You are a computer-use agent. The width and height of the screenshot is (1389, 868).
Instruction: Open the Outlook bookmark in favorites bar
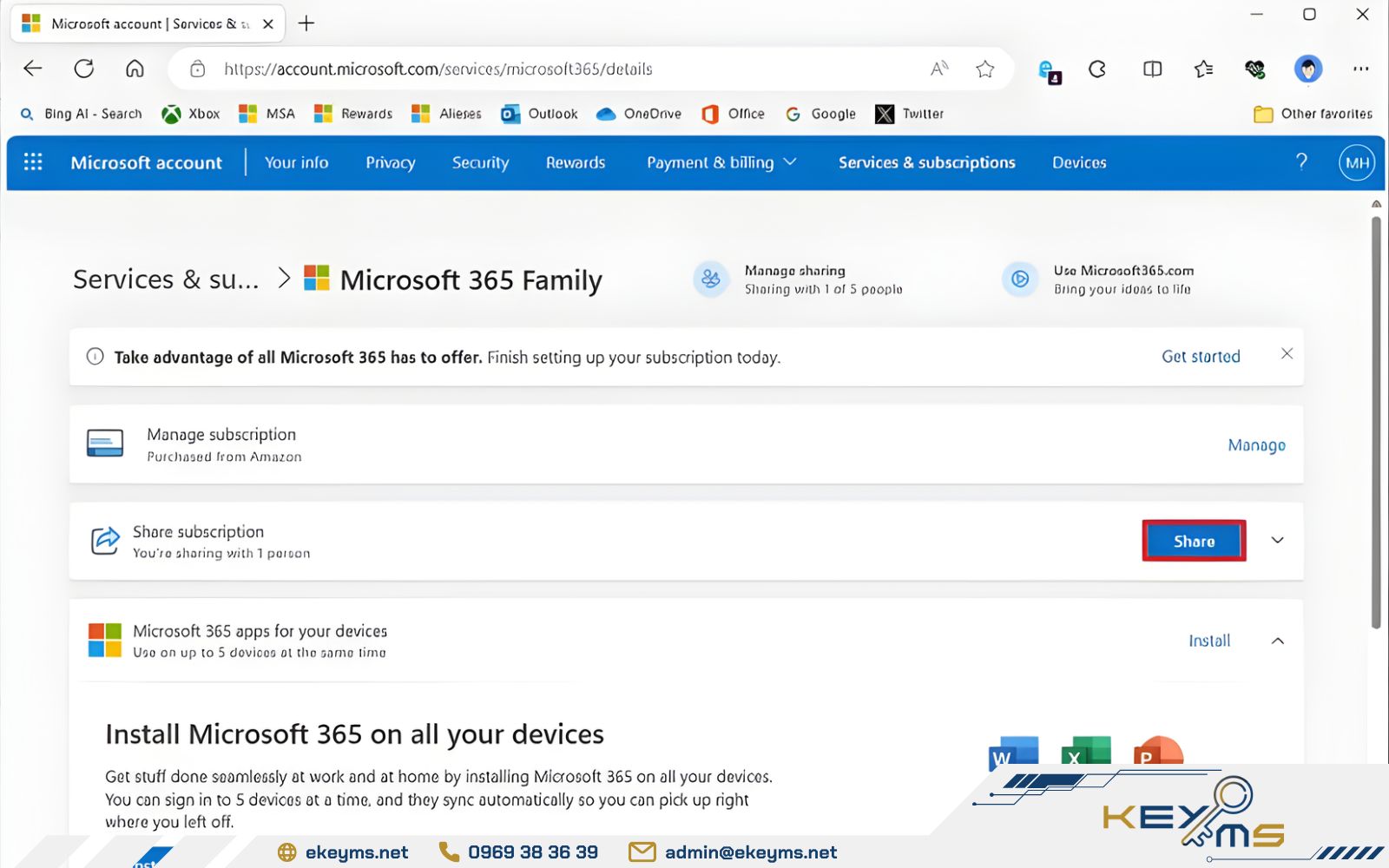(x=540, y=114)
